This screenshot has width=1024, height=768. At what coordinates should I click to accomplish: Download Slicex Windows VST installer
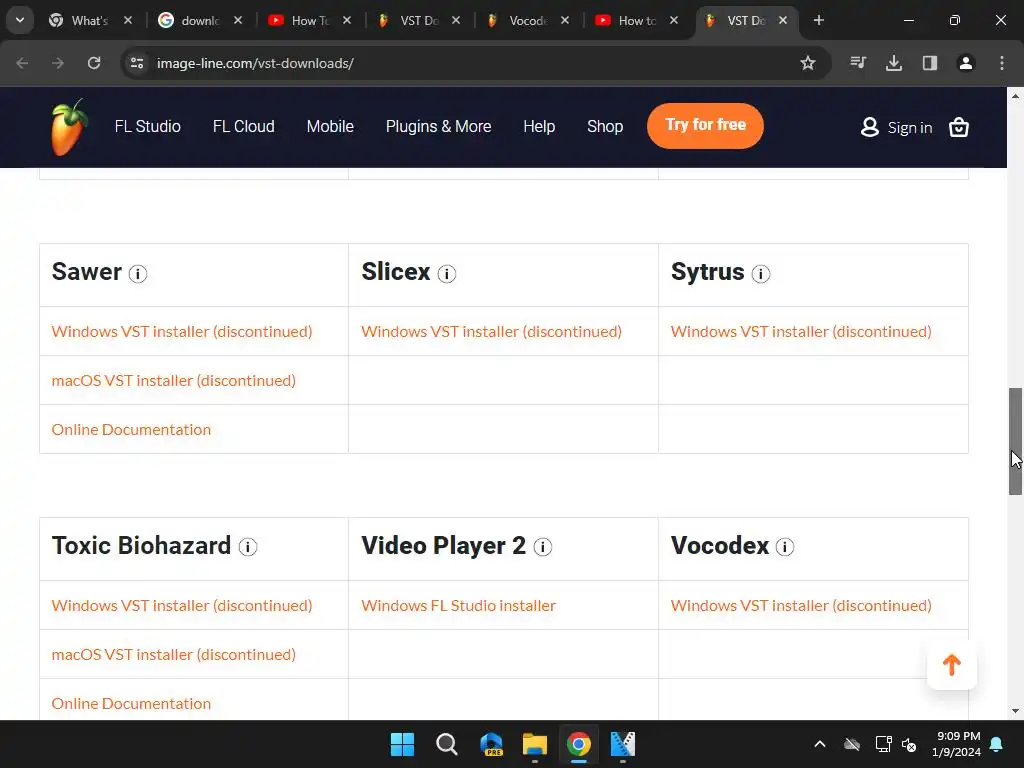coord(491,331)
